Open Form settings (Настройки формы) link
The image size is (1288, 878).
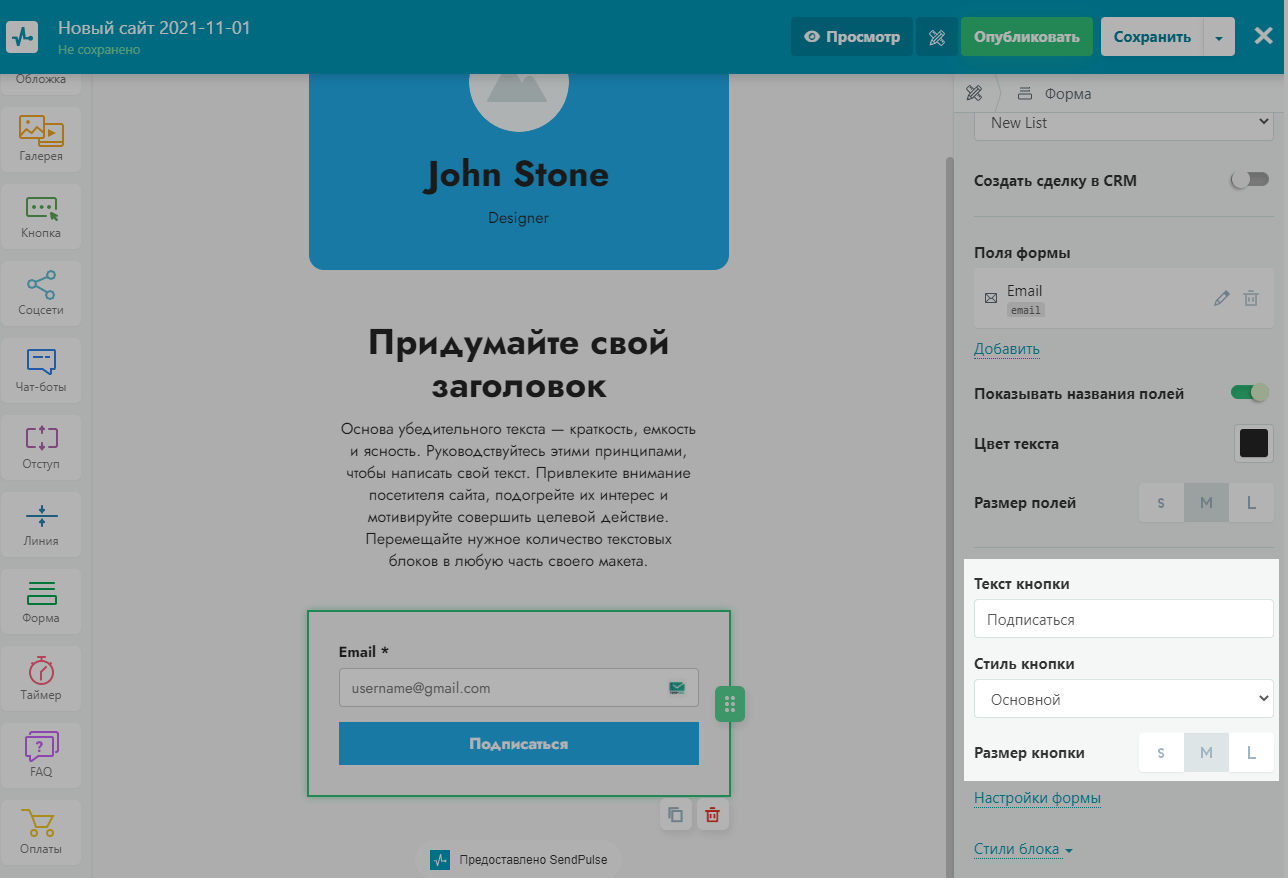[x=1037, y=798]
